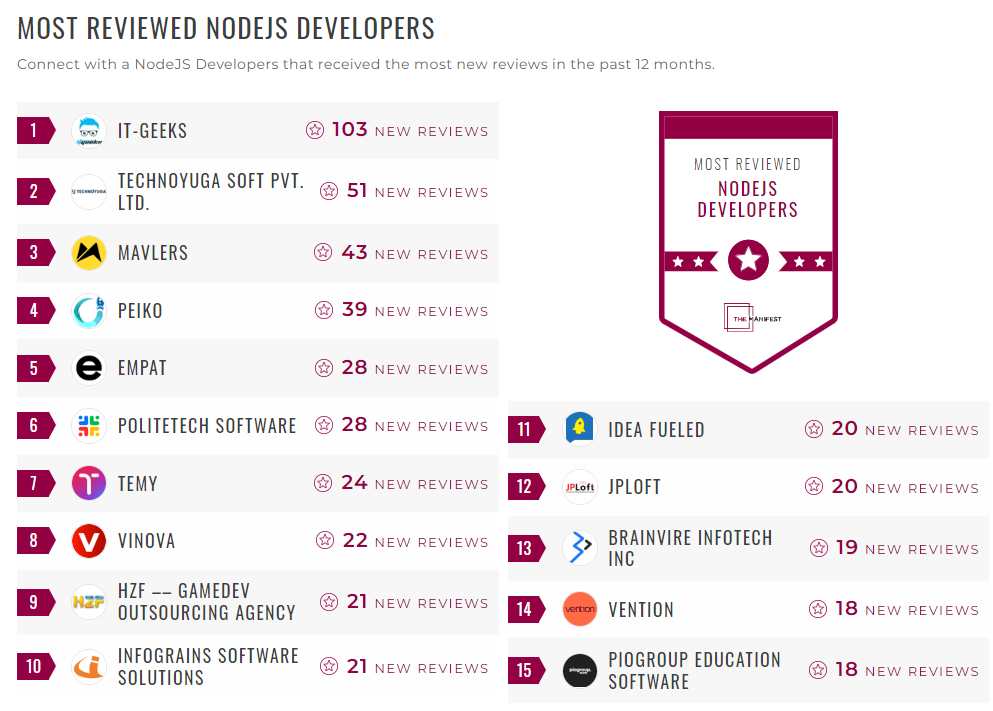Image resolution: width=993 pixels, height=711 pixels.
Task: Click the star badge beside 103 new reviews
Action: pyautogui.click(x=324, y=129)
